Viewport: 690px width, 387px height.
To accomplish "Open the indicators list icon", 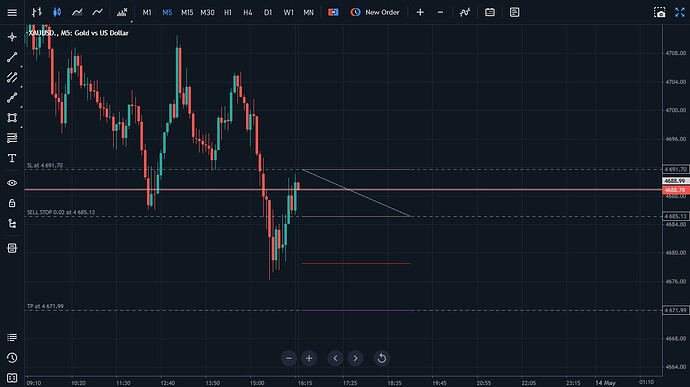I will [122, 12].
